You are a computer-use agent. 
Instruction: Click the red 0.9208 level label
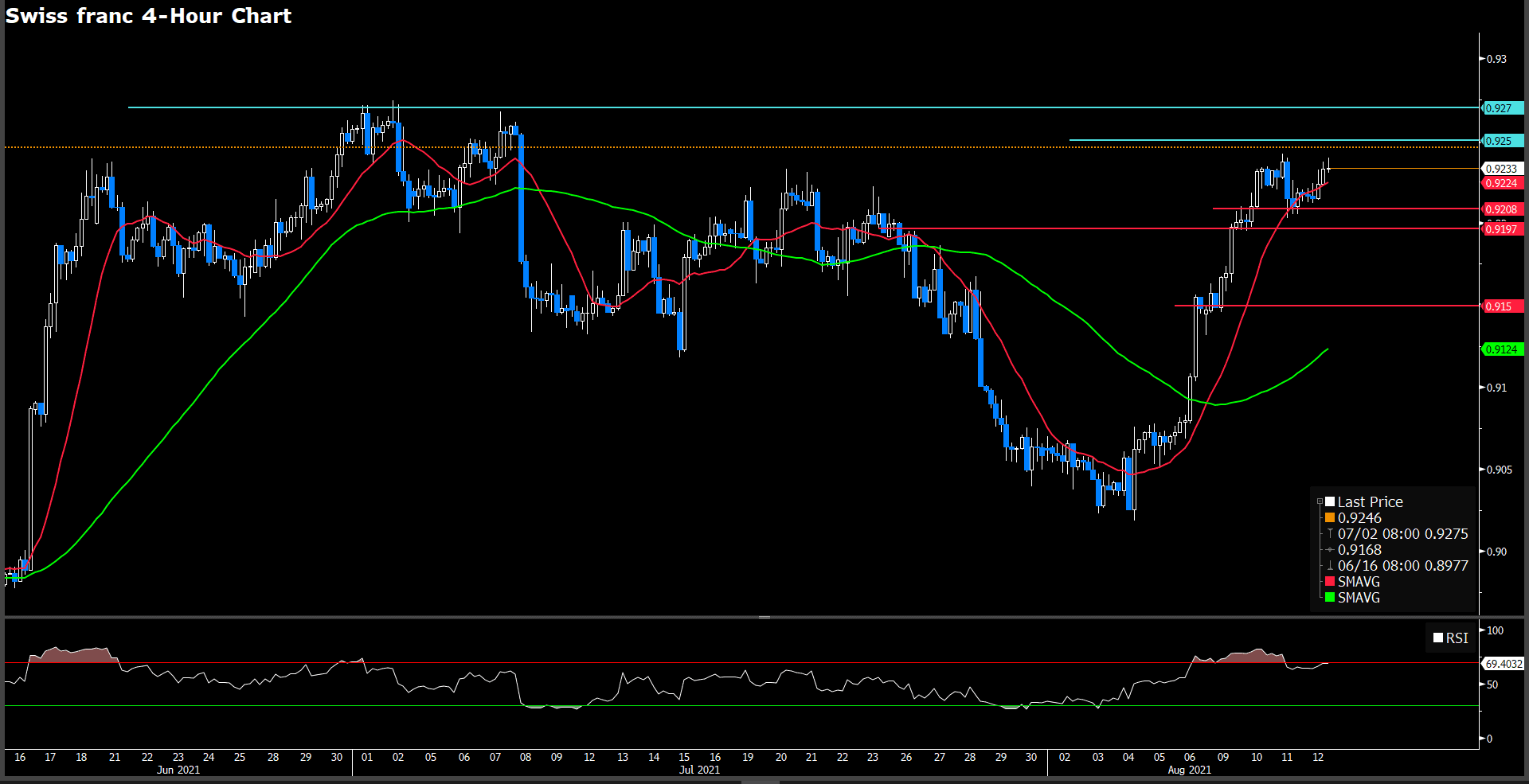click(x=1503, y=209)
